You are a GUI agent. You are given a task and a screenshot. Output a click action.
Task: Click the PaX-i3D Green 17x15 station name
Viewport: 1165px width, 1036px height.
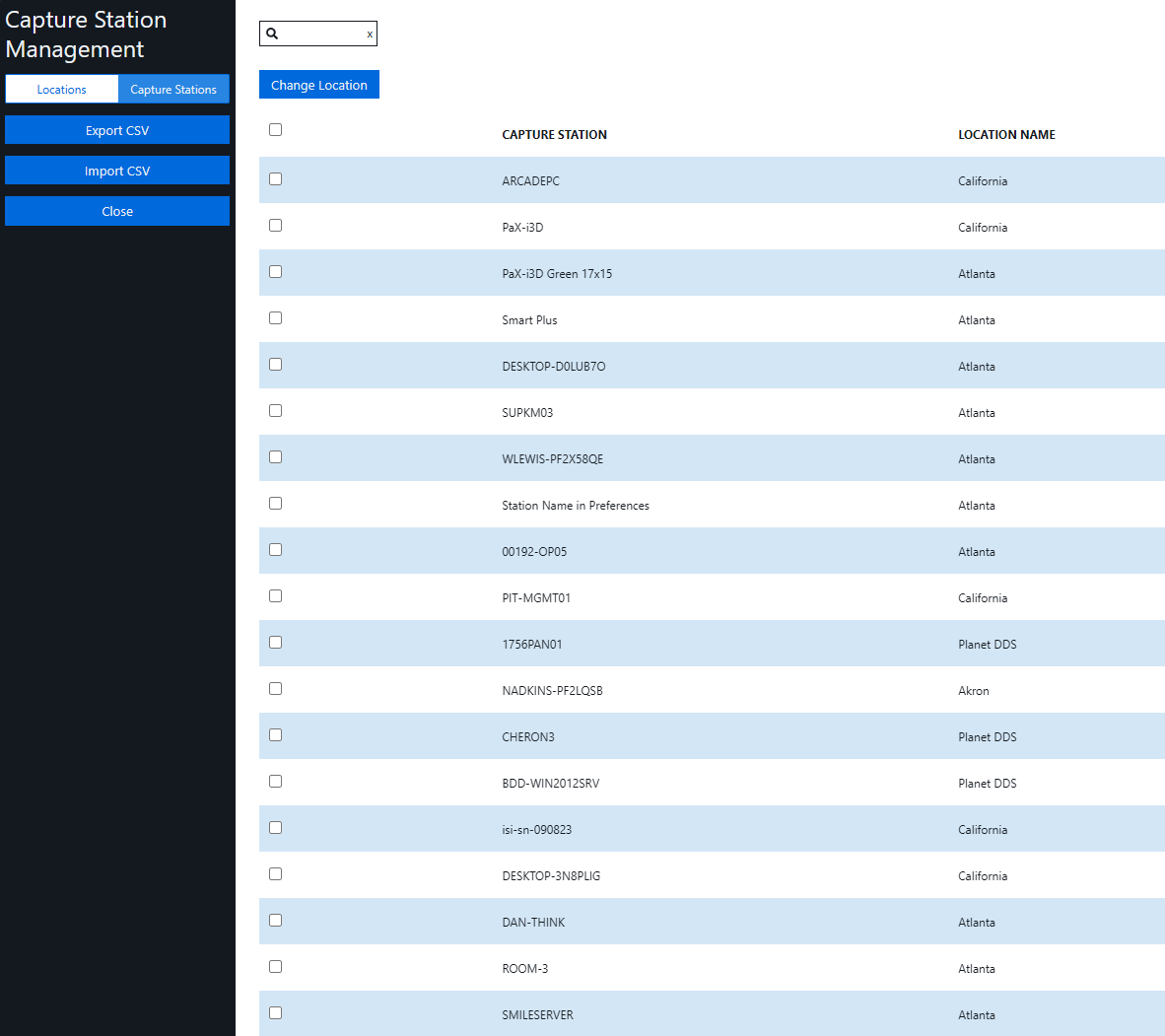(557, 273)
